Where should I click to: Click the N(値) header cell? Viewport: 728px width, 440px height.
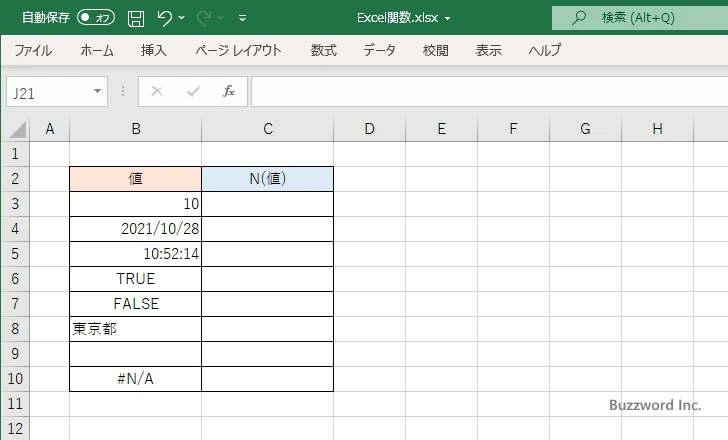click(267, 179)
